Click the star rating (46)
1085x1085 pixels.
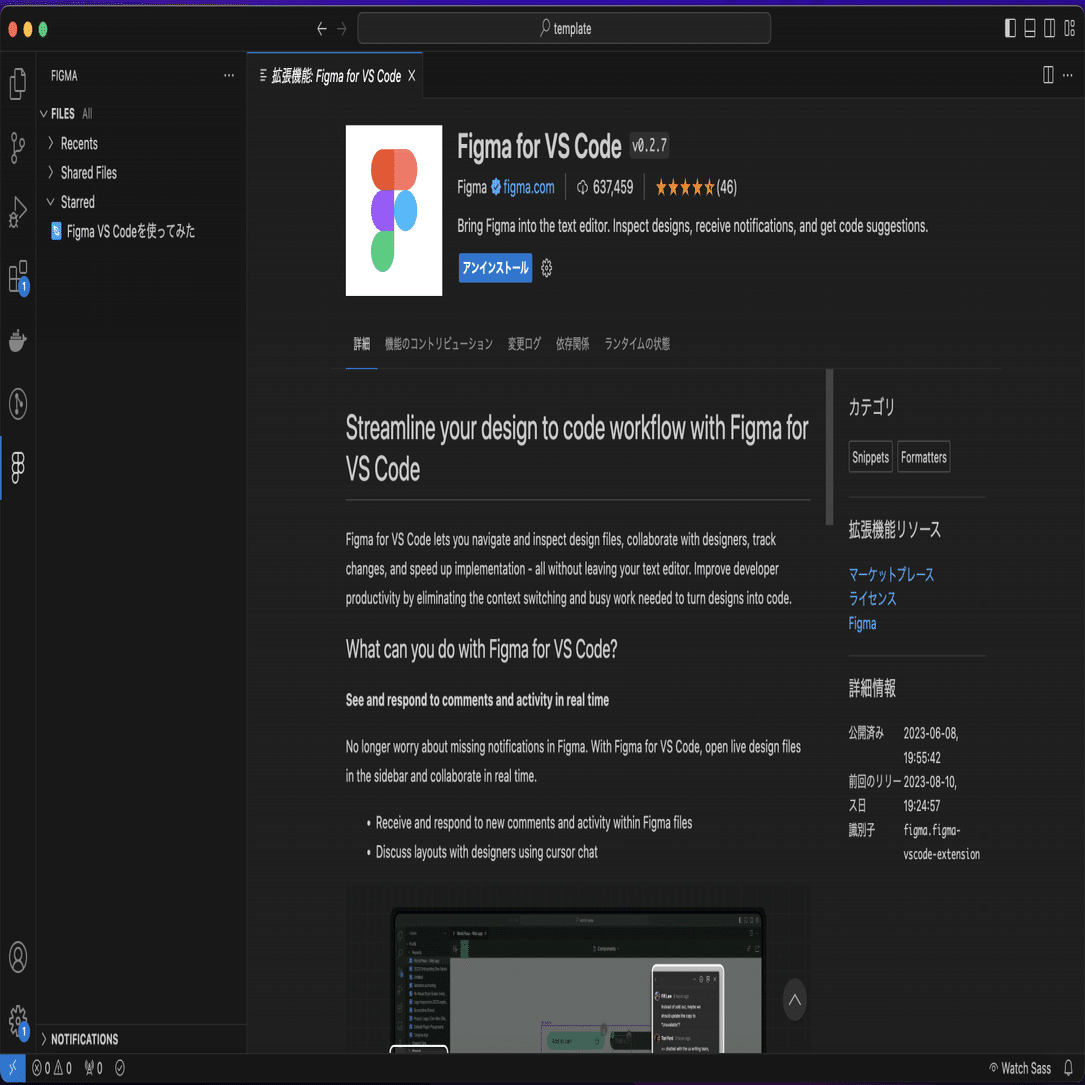pyautogui.click(x=696, y=188)
